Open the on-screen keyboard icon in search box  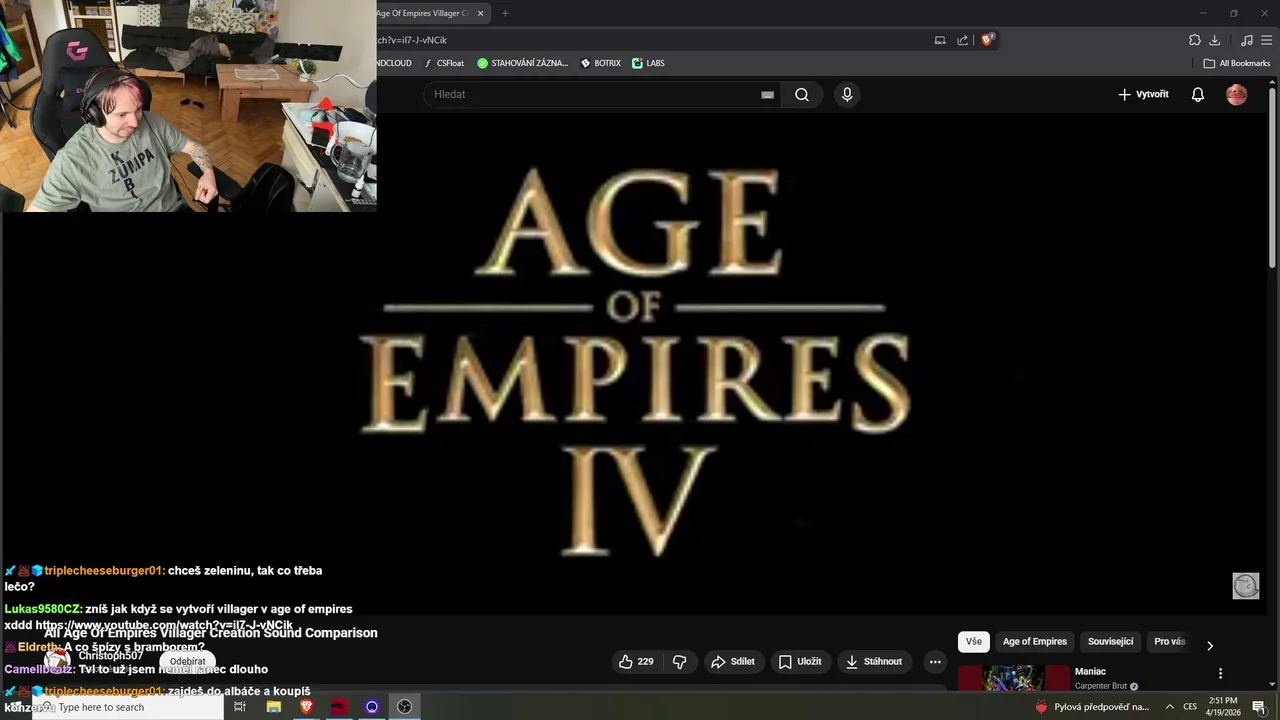point(767,95)
